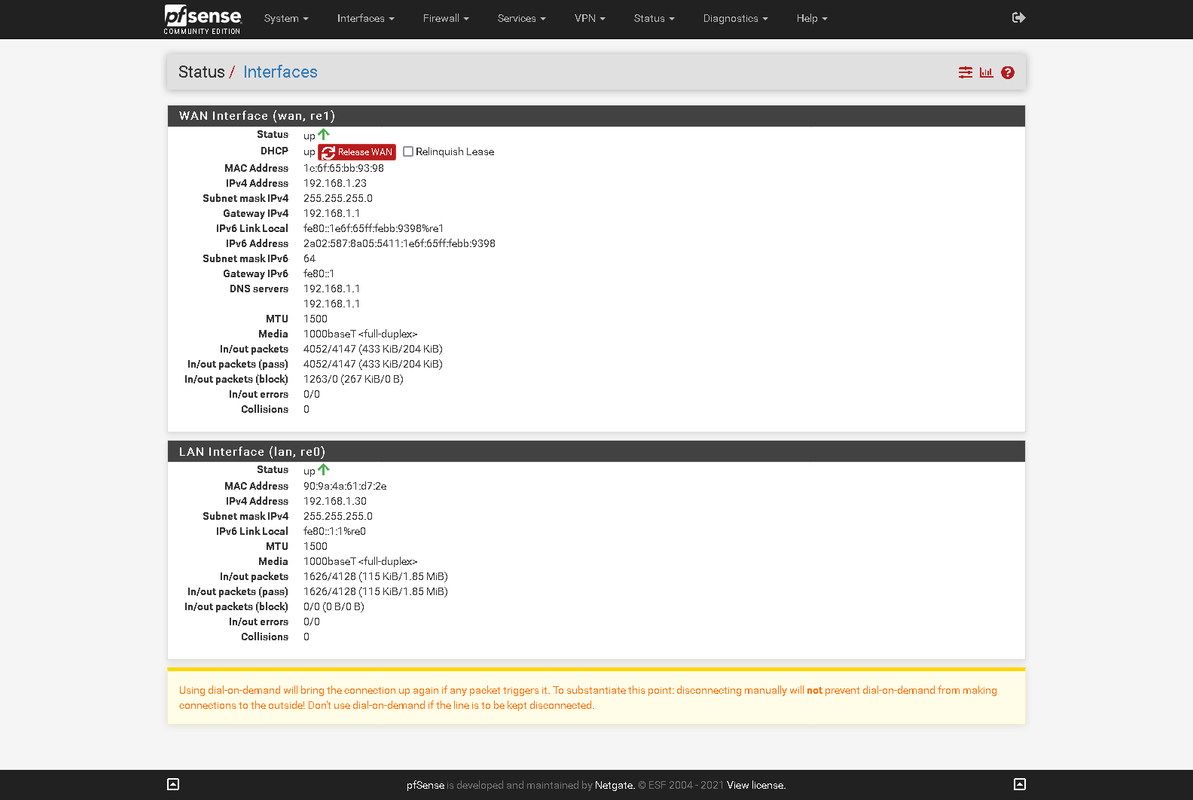Select WAN In/out packets 4052/4147 value
The width and height of the screenshot is (1193, 800).
click(373, 349)
